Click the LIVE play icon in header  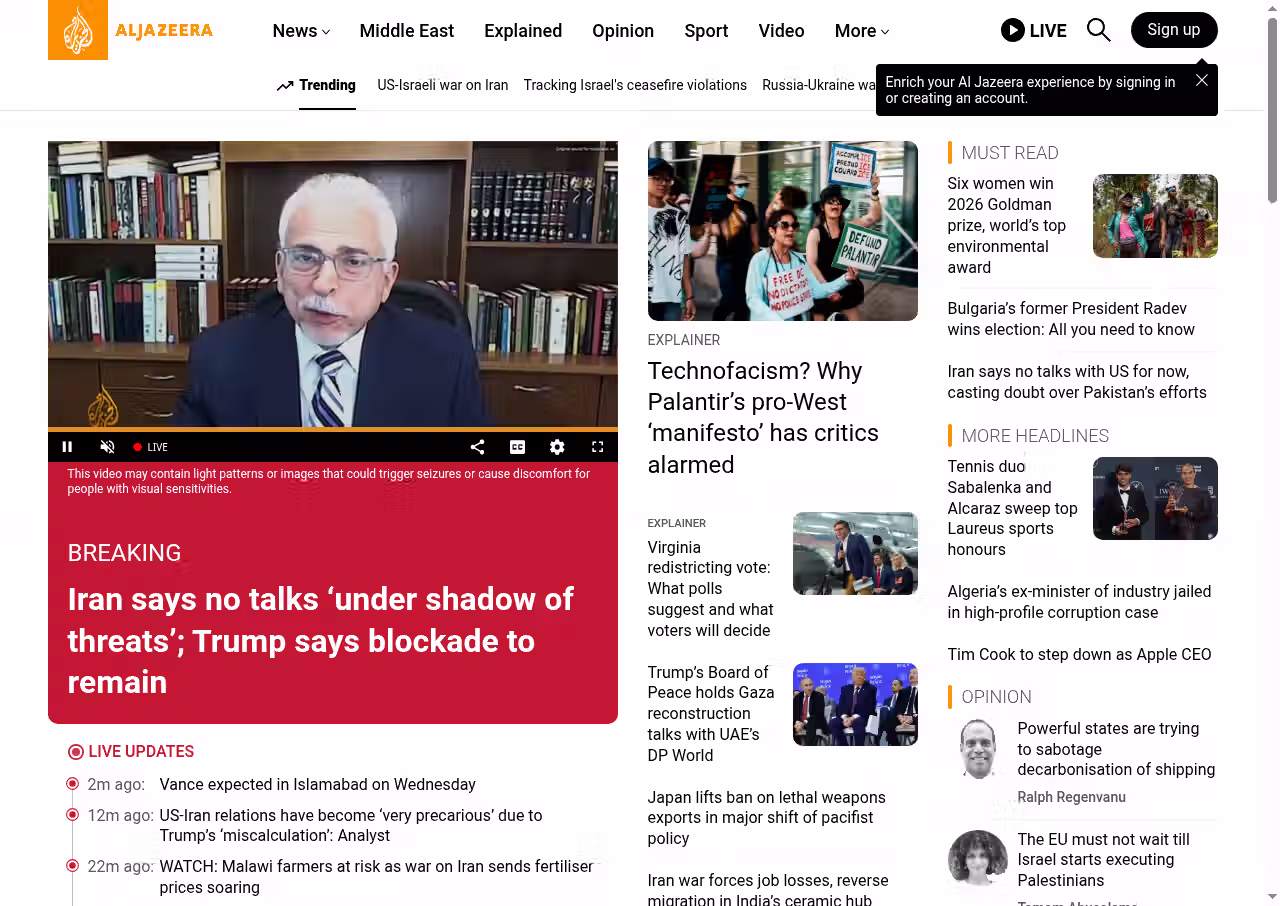click(x=1013, y=30)
